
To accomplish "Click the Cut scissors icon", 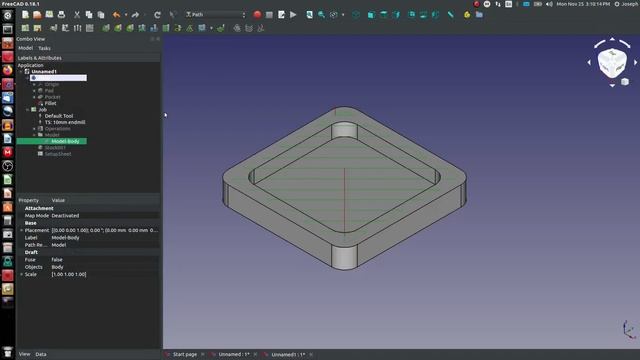I will pos(77,15).
